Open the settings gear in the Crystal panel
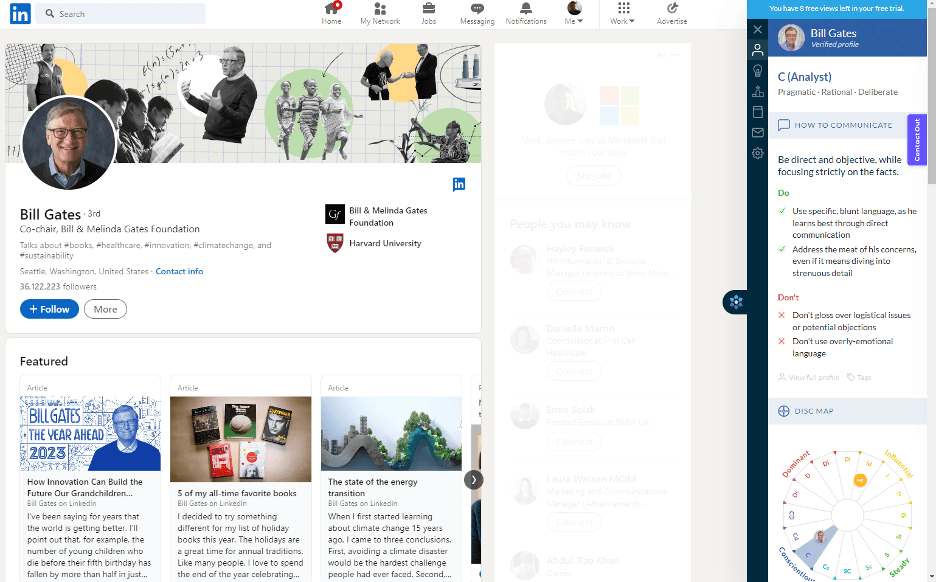Image resolution: width=936 pixels, height=582 pixels. click(757, 153)
